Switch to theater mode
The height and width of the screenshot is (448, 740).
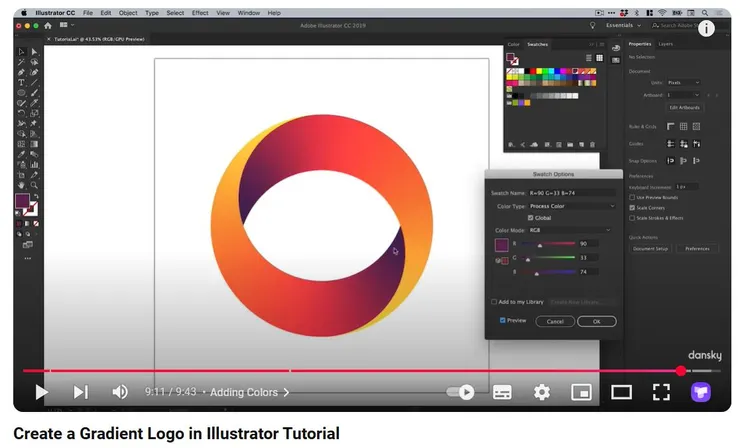pos(622,392)
